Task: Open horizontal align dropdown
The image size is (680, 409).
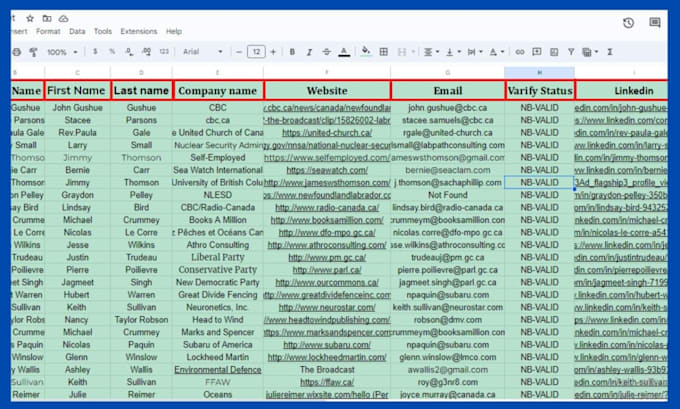Action: pyautogui.click(x=431, y=52)
